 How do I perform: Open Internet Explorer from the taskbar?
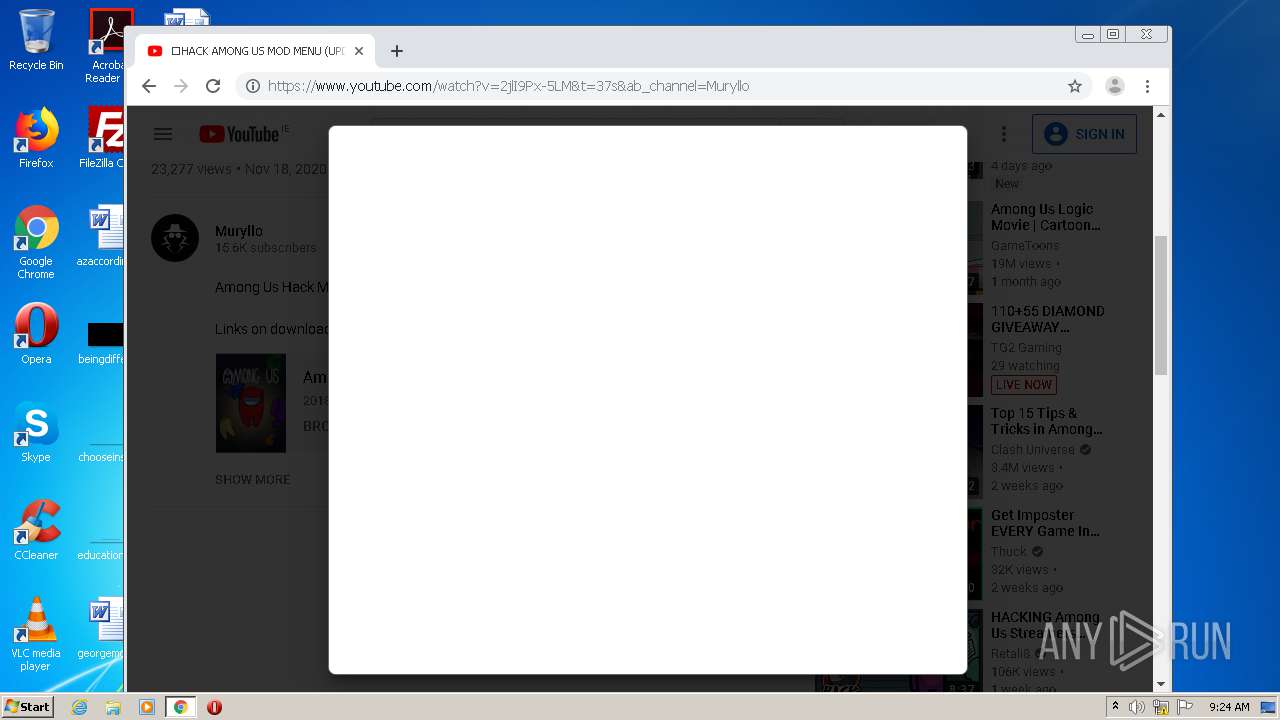pyautogui.click(x=79, y=707)
